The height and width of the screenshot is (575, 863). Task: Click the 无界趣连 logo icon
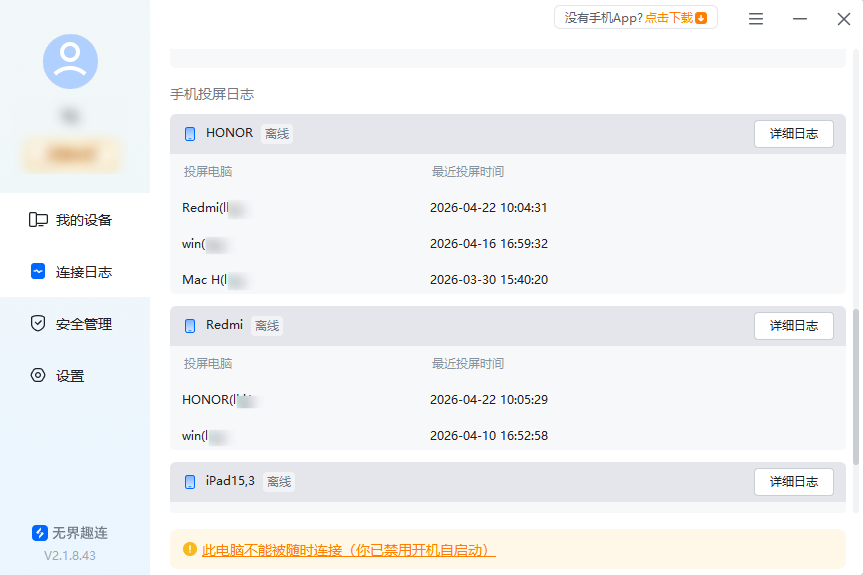[x=40, y=533]
